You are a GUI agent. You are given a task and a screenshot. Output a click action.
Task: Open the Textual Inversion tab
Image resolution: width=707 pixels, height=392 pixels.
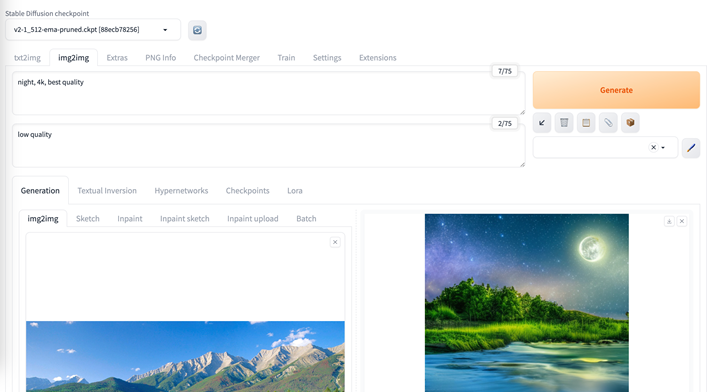pos(107,190)
